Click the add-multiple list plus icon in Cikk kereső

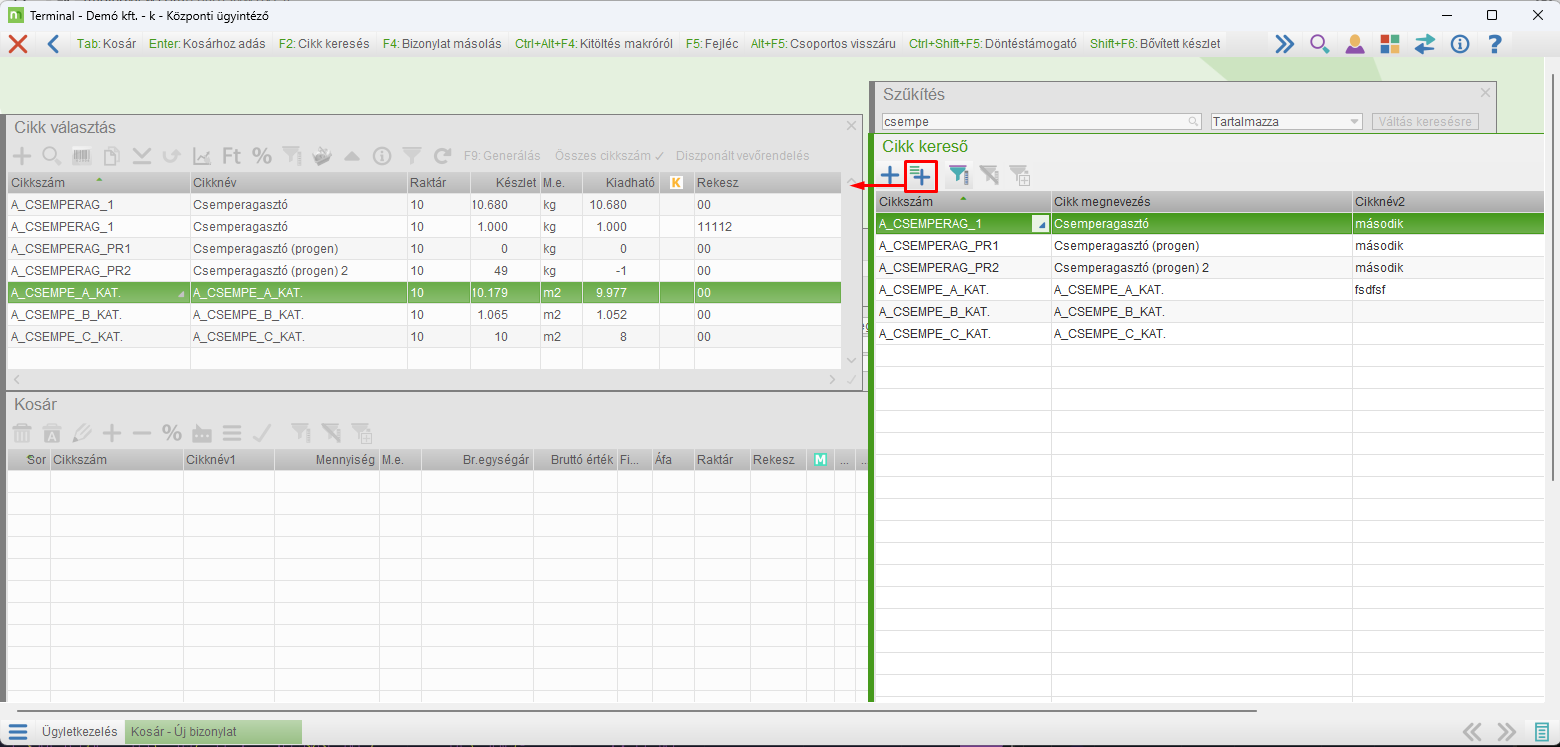pos(920,176)
